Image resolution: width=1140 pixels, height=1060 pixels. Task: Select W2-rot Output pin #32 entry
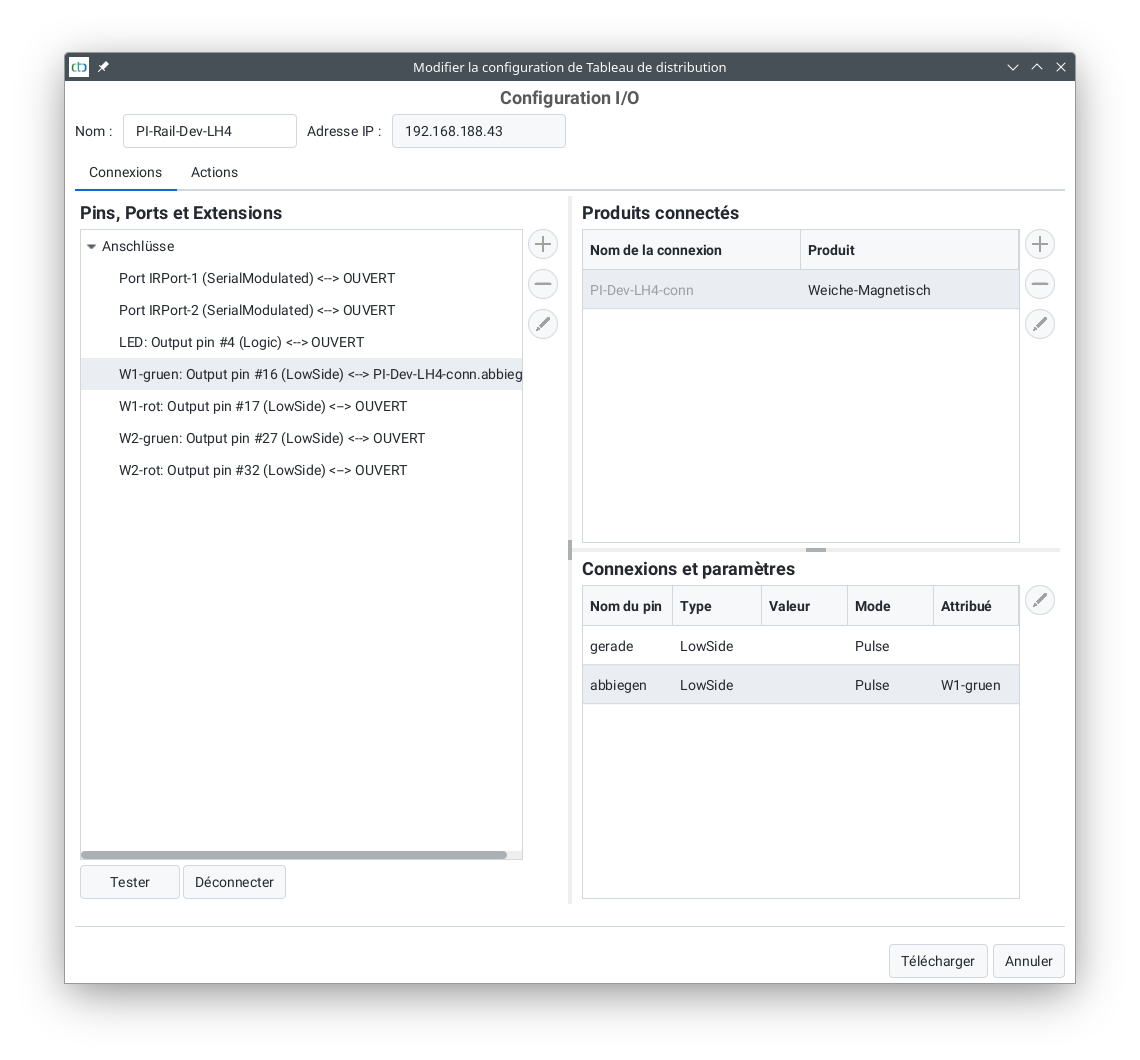click(263, 470)
